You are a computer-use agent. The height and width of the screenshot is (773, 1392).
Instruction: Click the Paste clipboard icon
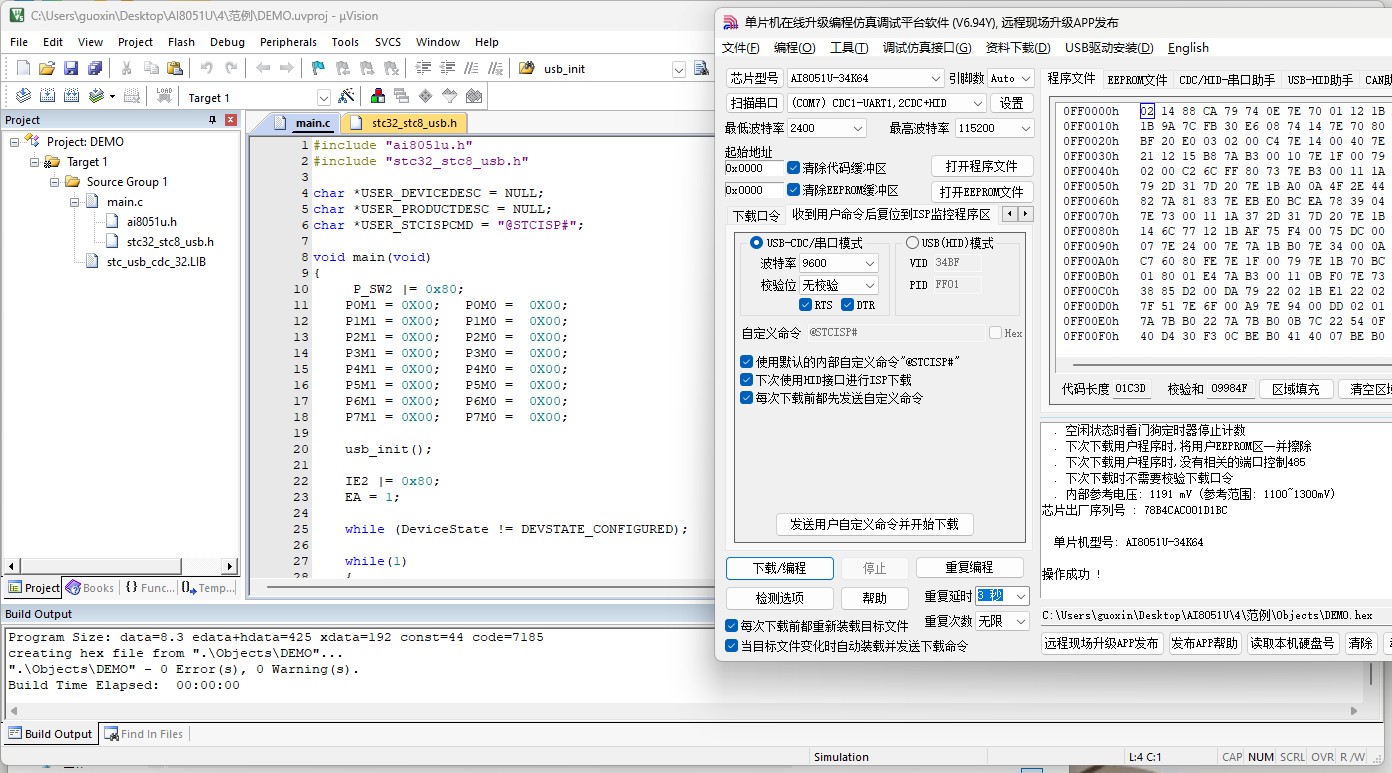click(175, 68)
